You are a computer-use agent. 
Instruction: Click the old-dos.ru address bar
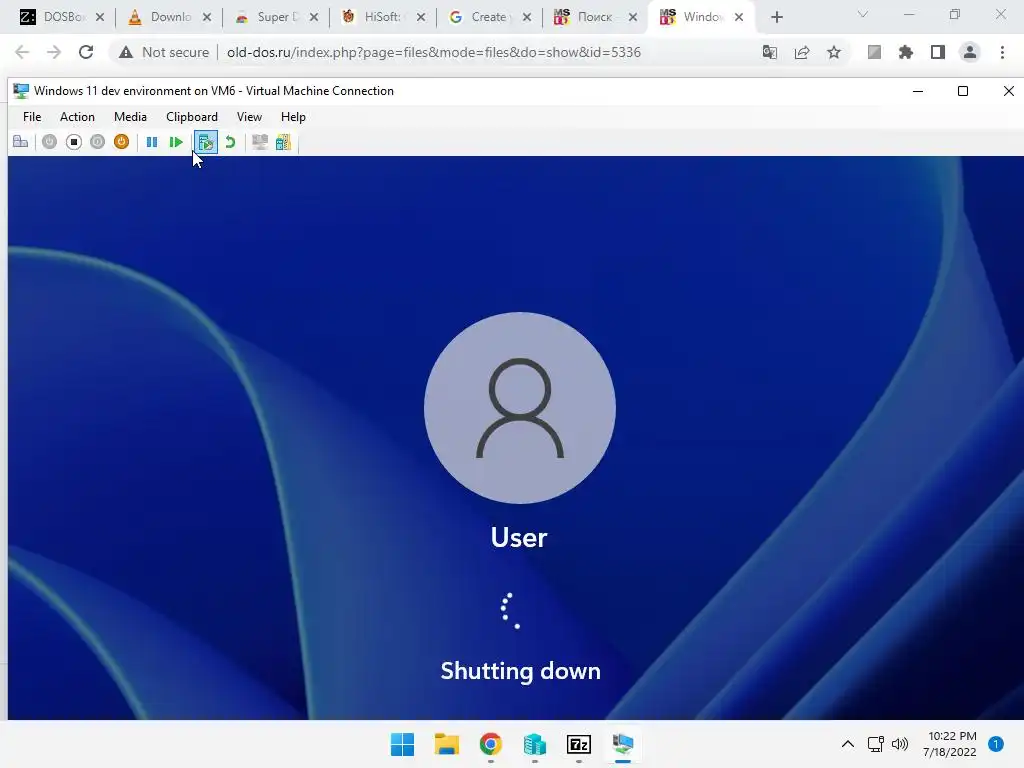coord(434,52)
